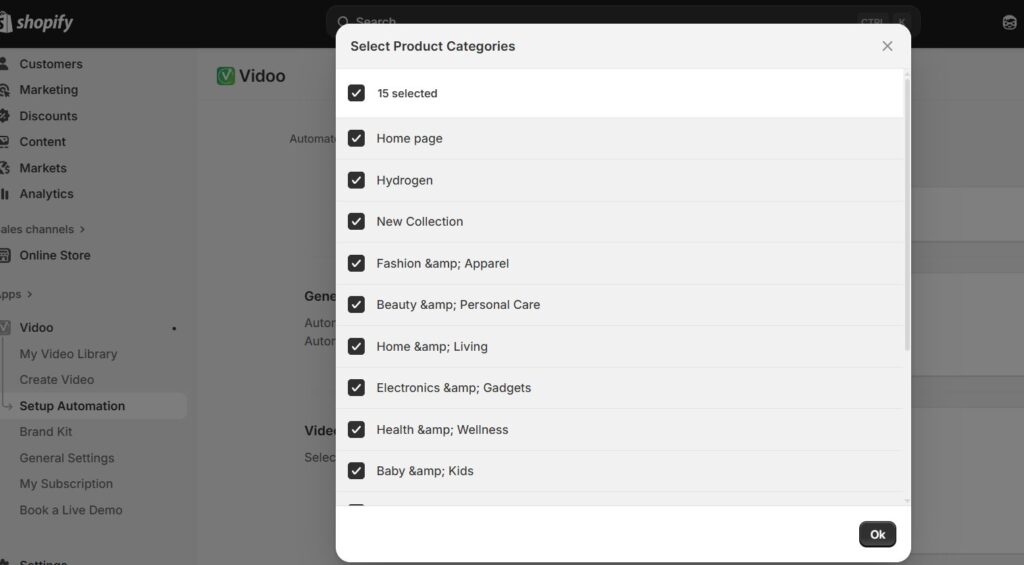Image resolution: width=1024 pixels, height=565 pixels.
Task: Go to Brand Kit page
Action: [x=46, y=432]
